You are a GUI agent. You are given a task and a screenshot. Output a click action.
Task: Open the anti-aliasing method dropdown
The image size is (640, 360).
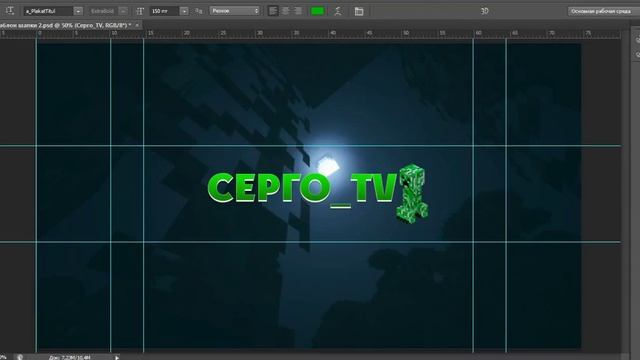point(235,11)
